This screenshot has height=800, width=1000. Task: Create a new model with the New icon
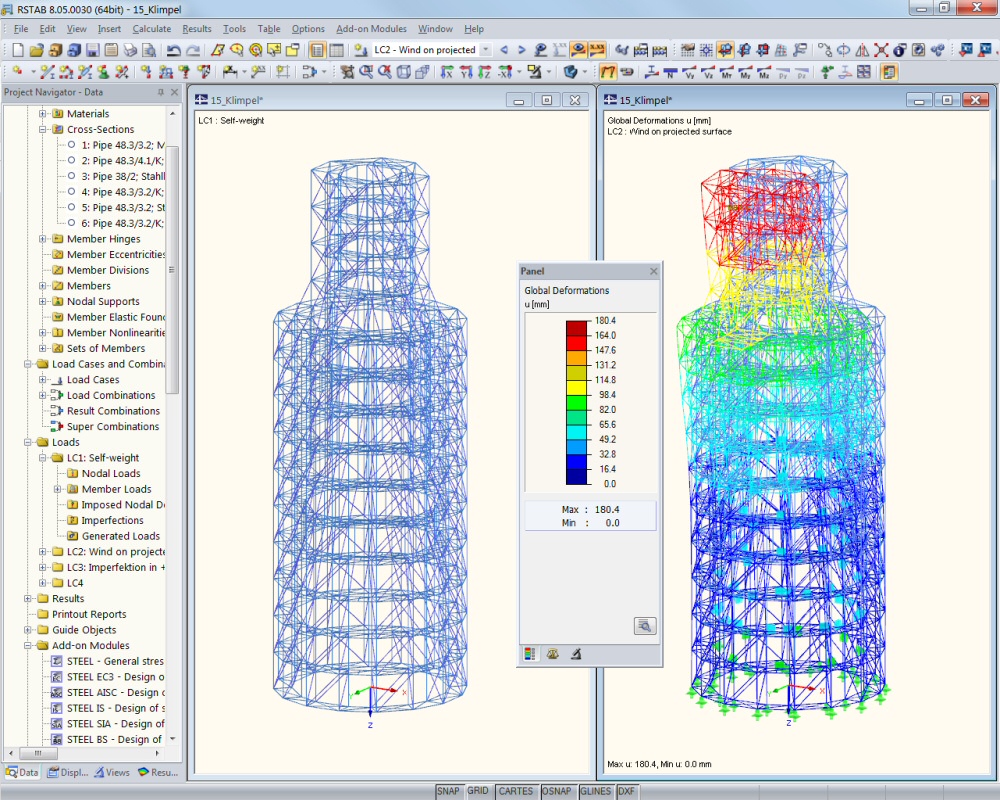(18, 50)
